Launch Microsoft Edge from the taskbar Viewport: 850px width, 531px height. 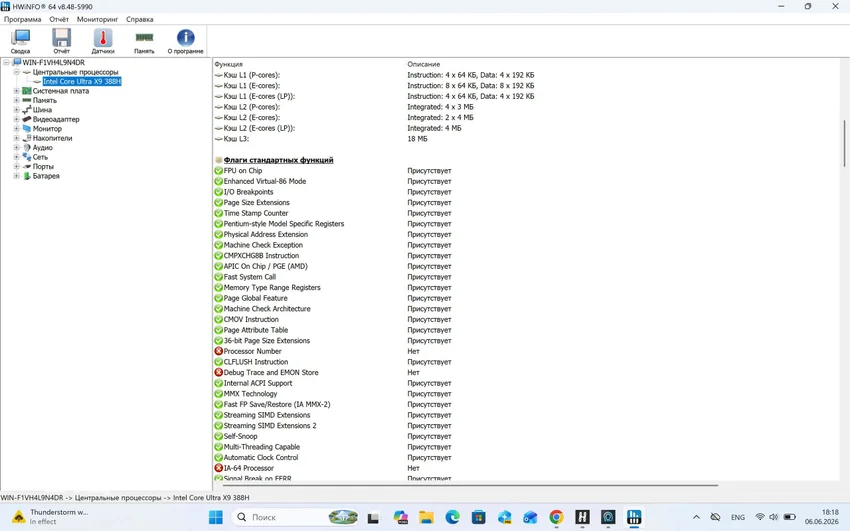(452, 517)
